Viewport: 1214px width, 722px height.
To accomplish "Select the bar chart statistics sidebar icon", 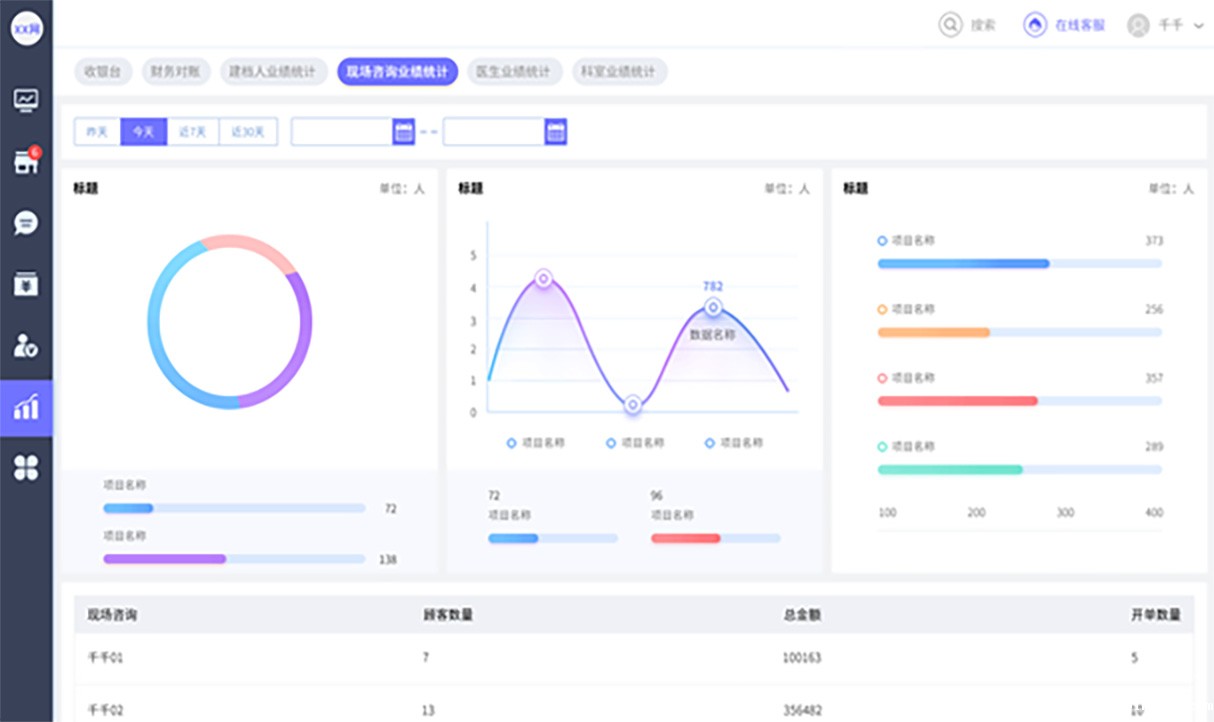I will [x=26, y=407].
